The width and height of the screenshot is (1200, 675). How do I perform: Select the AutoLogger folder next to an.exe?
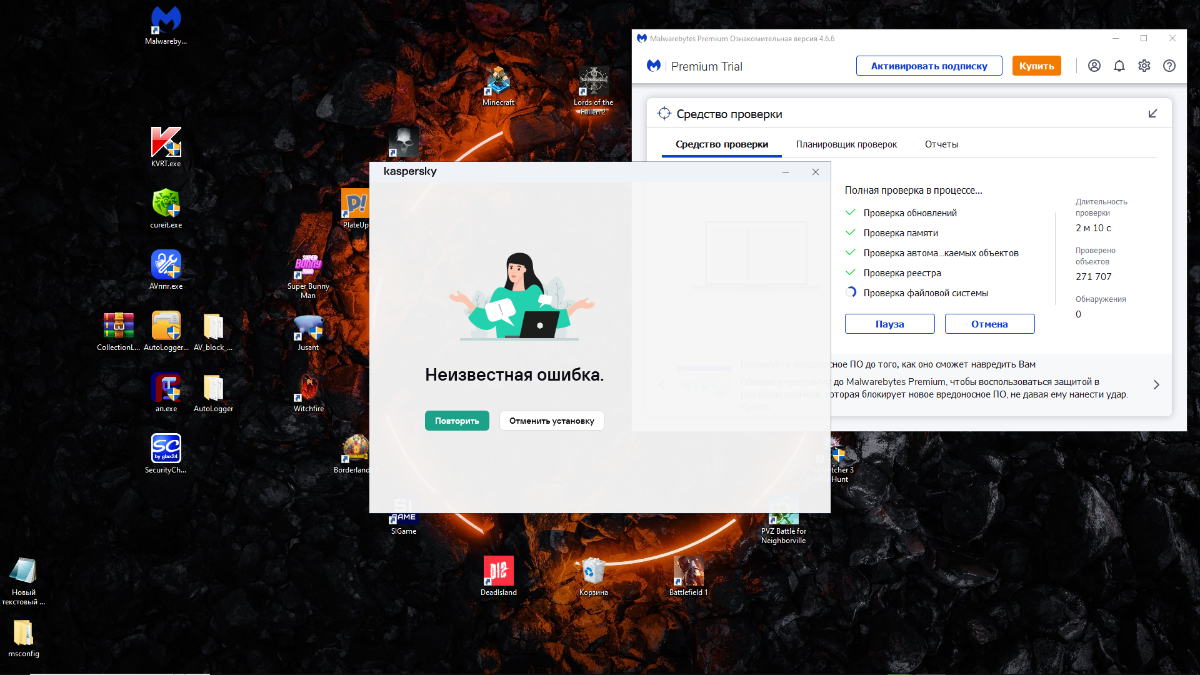point(213,392)
